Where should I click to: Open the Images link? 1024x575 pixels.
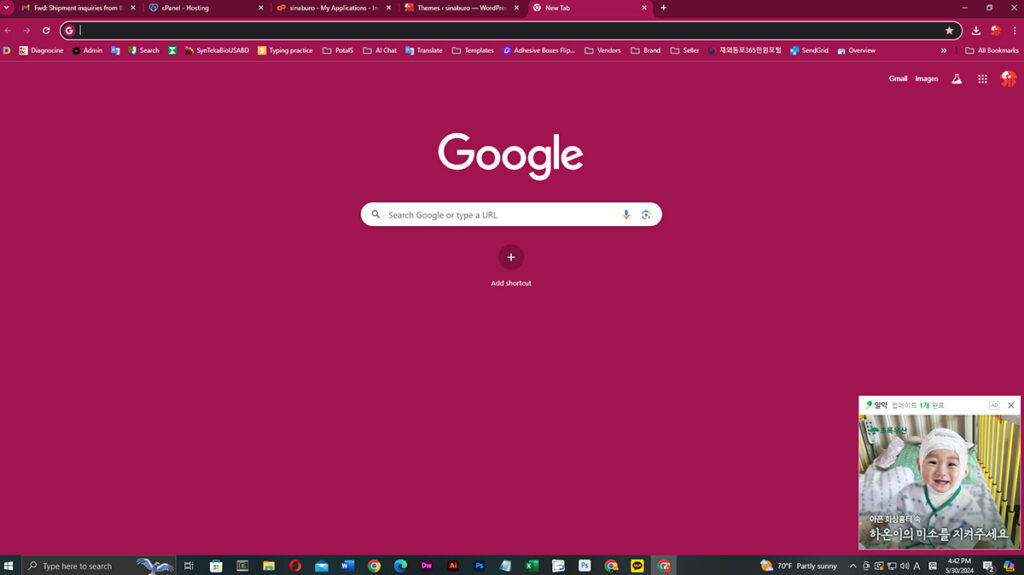tap(926, 79)
